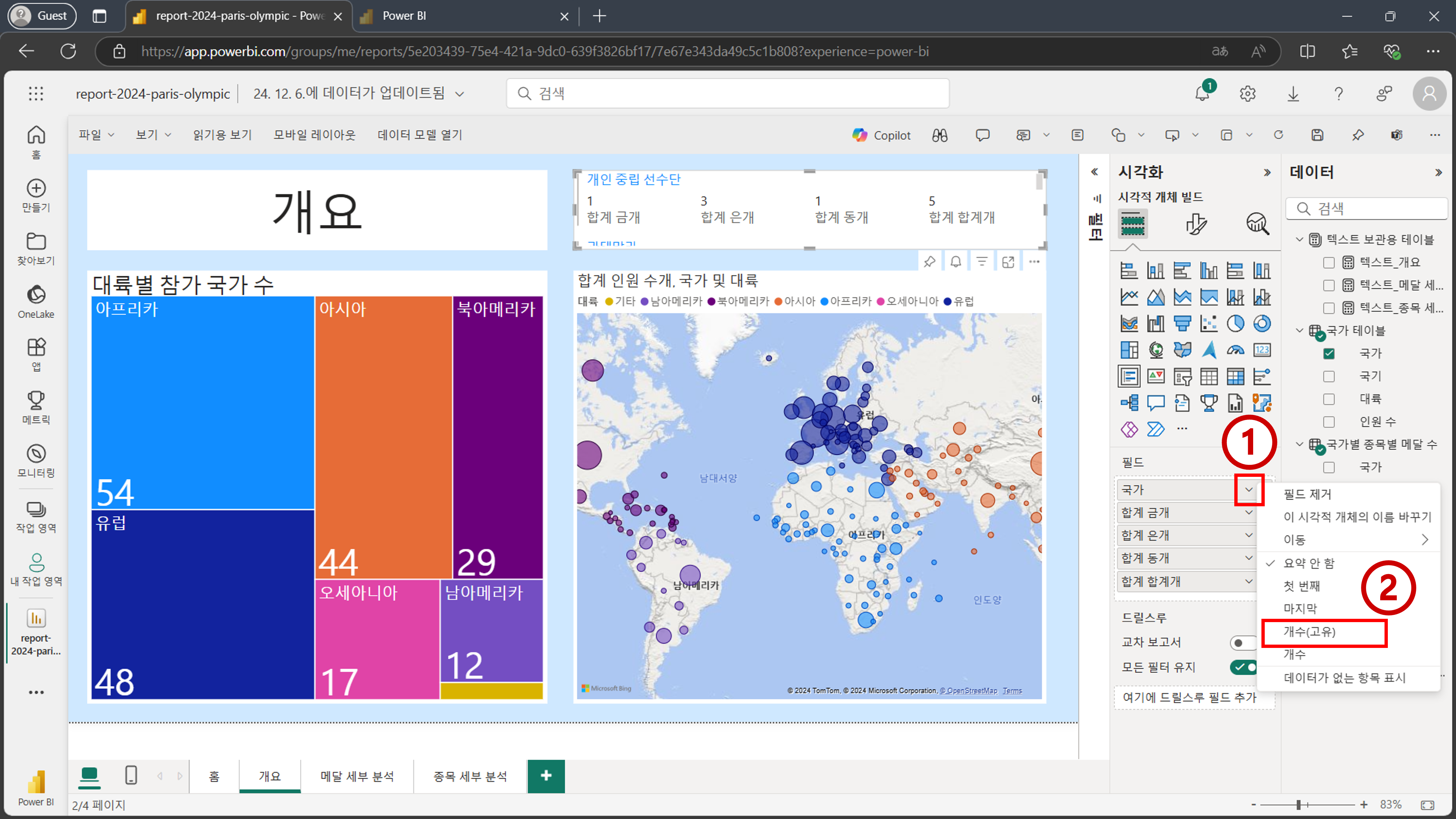The image size is (1456, 819).
Task: Collapse 국가별 종목별 메달 수 table
Action: point(1299,444)
